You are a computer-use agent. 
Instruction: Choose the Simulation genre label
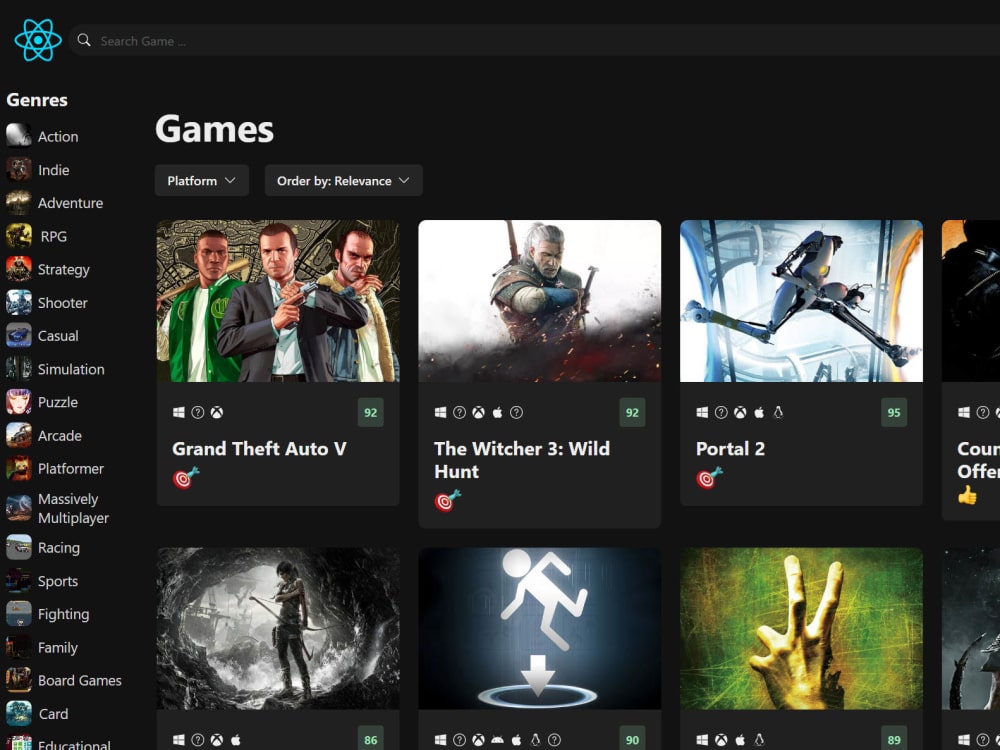click(x=71, y=369)
